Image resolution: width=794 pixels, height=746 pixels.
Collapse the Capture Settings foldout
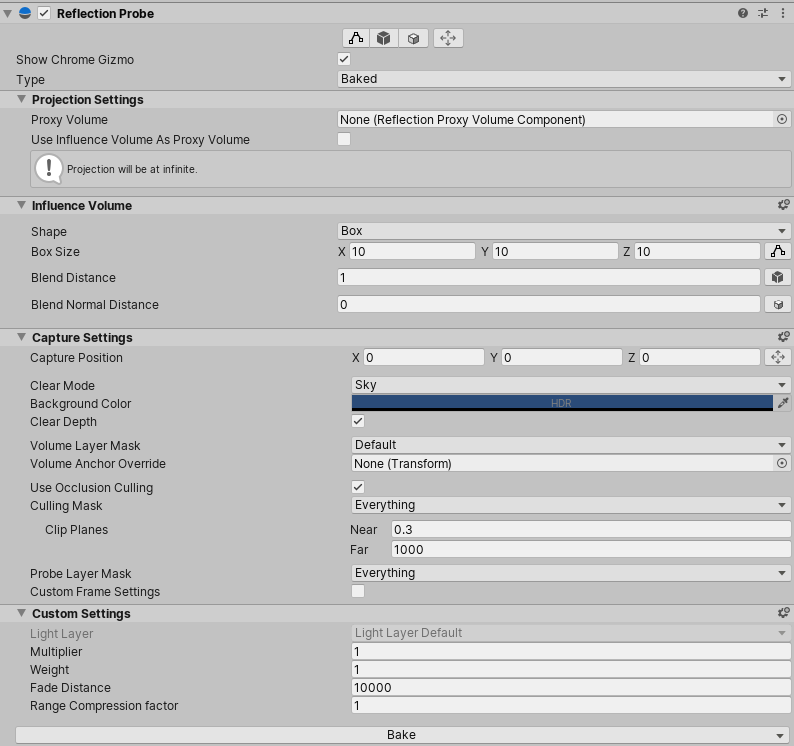coord(22,338)
